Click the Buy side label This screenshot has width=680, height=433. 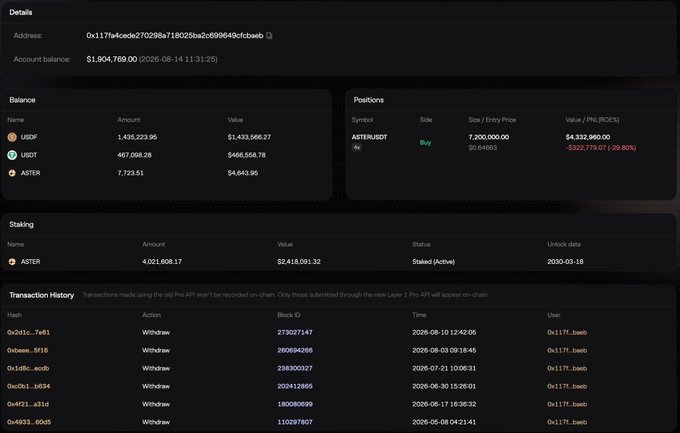[x=425, y=142]
